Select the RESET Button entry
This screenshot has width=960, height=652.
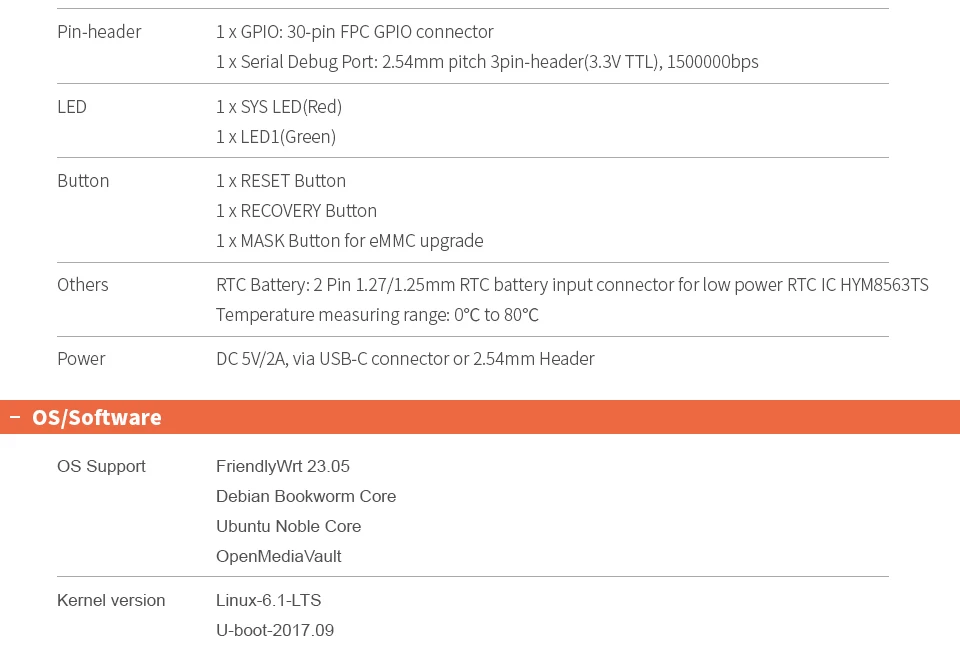click(281, 181)
